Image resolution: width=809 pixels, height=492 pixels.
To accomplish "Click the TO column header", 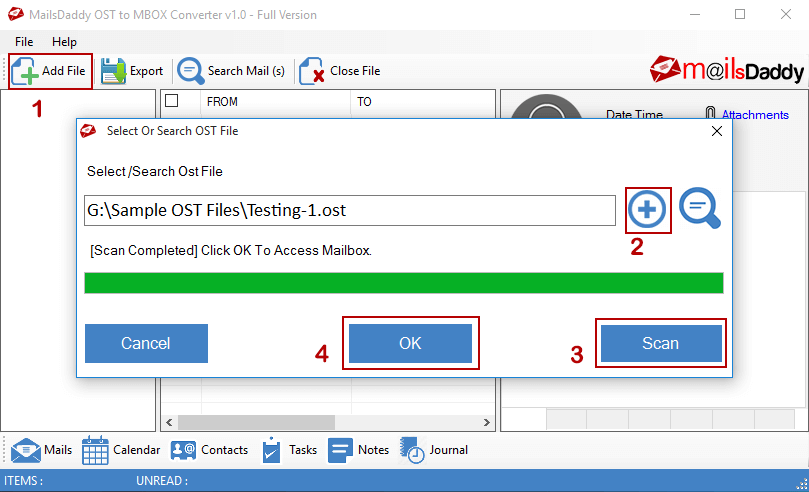I will (364, 102).
